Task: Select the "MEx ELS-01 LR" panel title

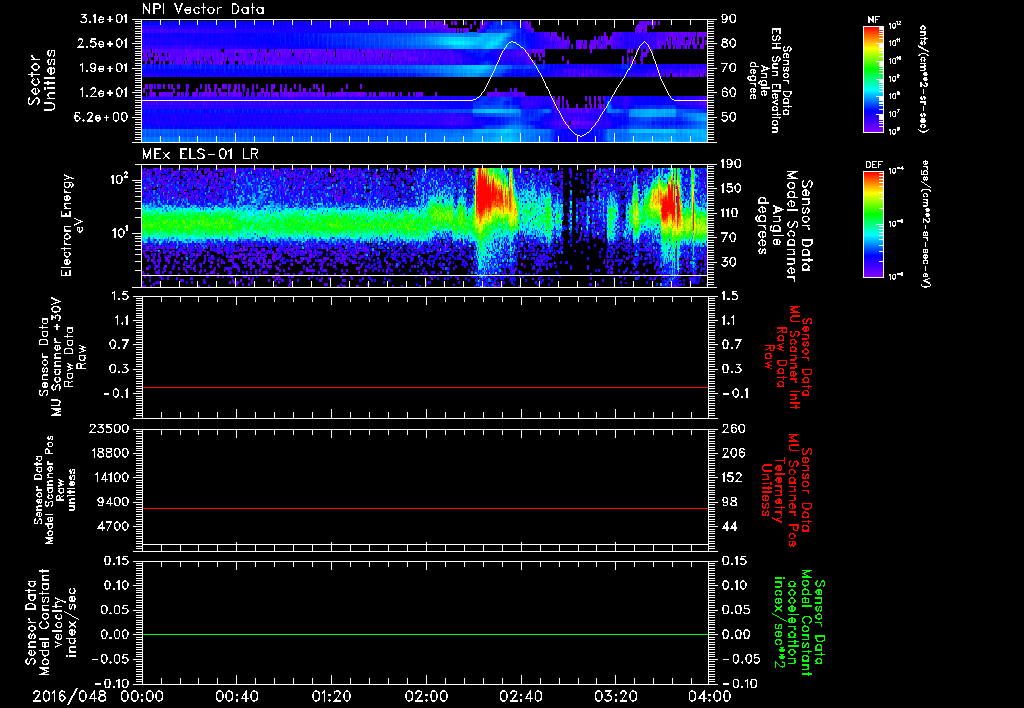Action: click(x=199, y=155)
